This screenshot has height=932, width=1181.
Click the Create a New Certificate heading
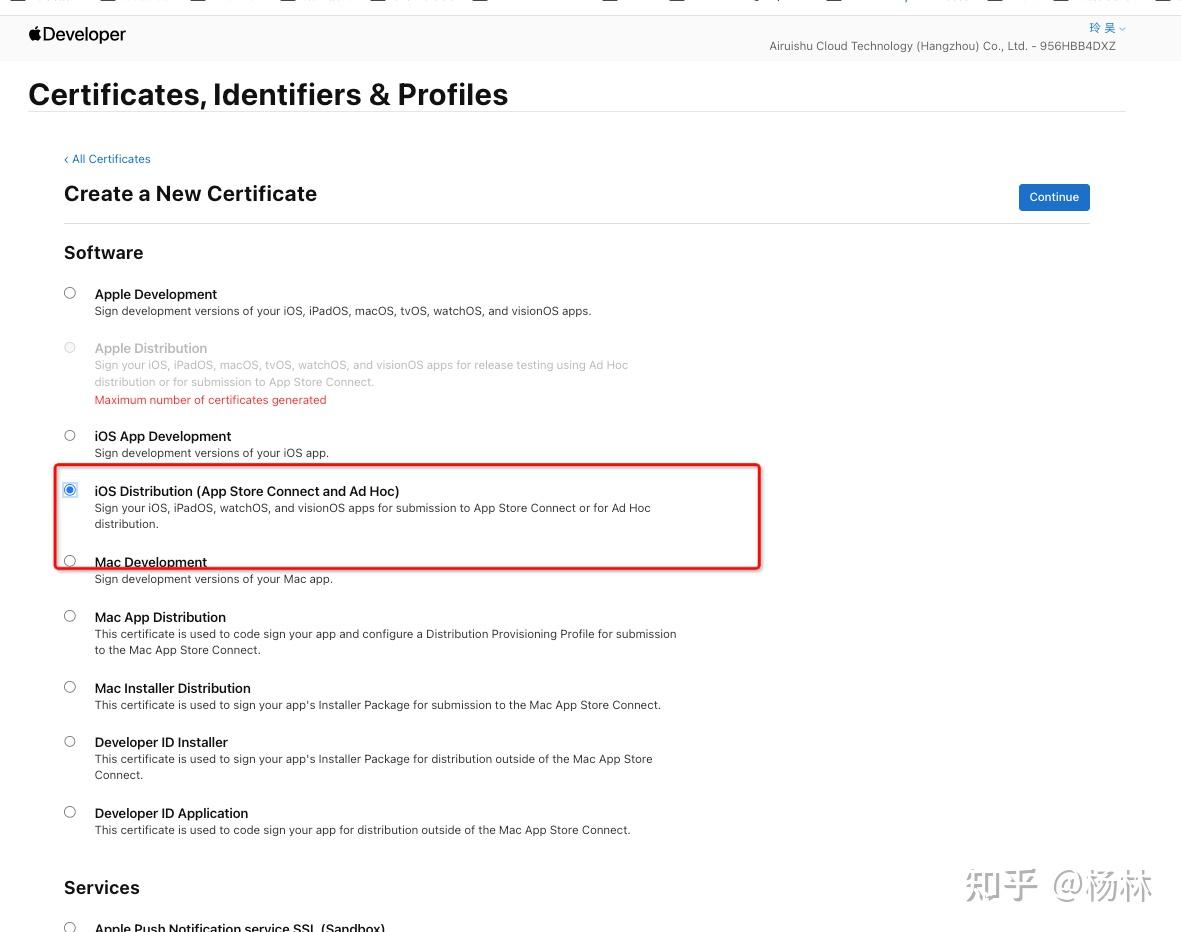pos(190,193)
